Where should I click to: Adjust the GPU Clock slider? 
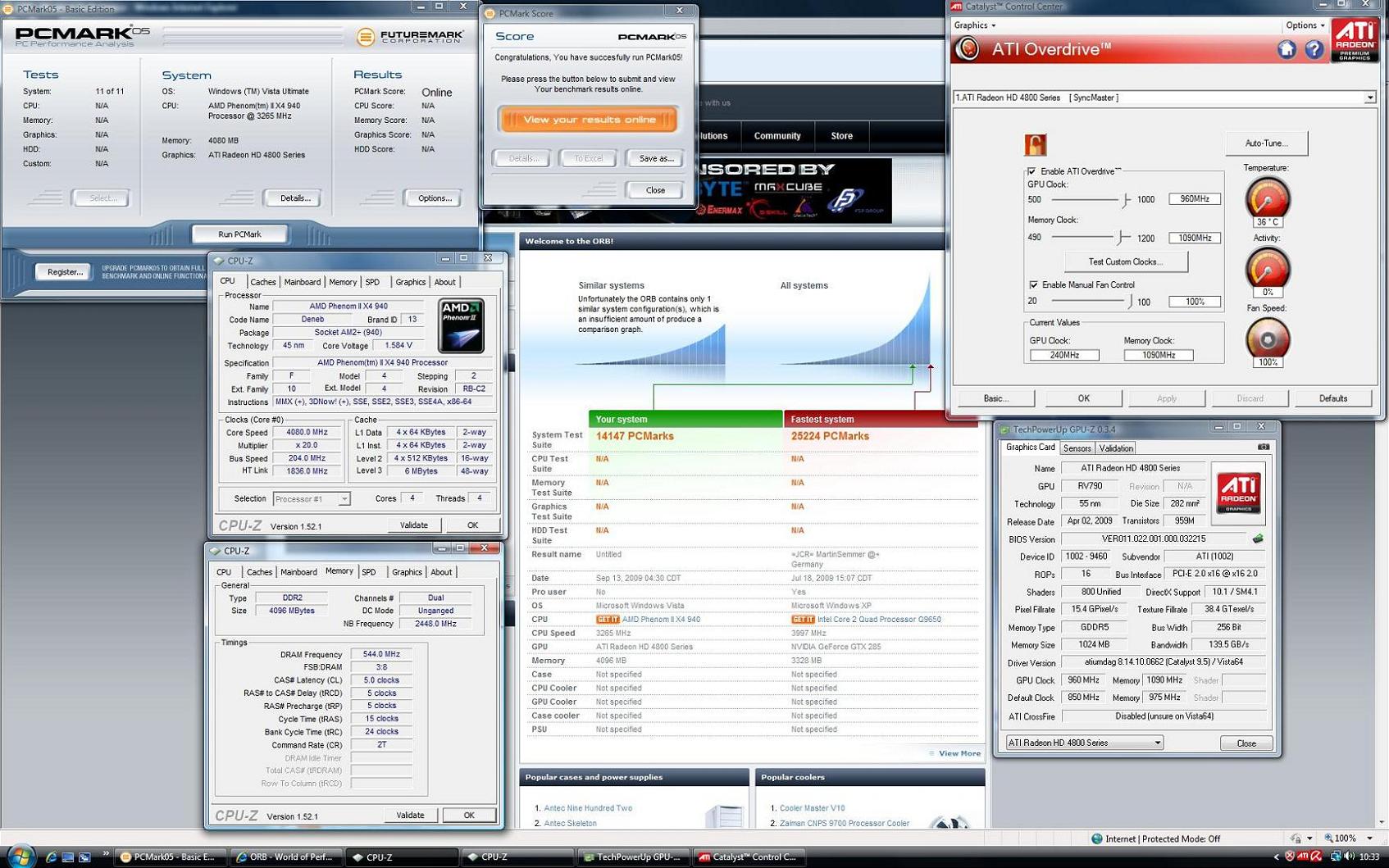1127,199
